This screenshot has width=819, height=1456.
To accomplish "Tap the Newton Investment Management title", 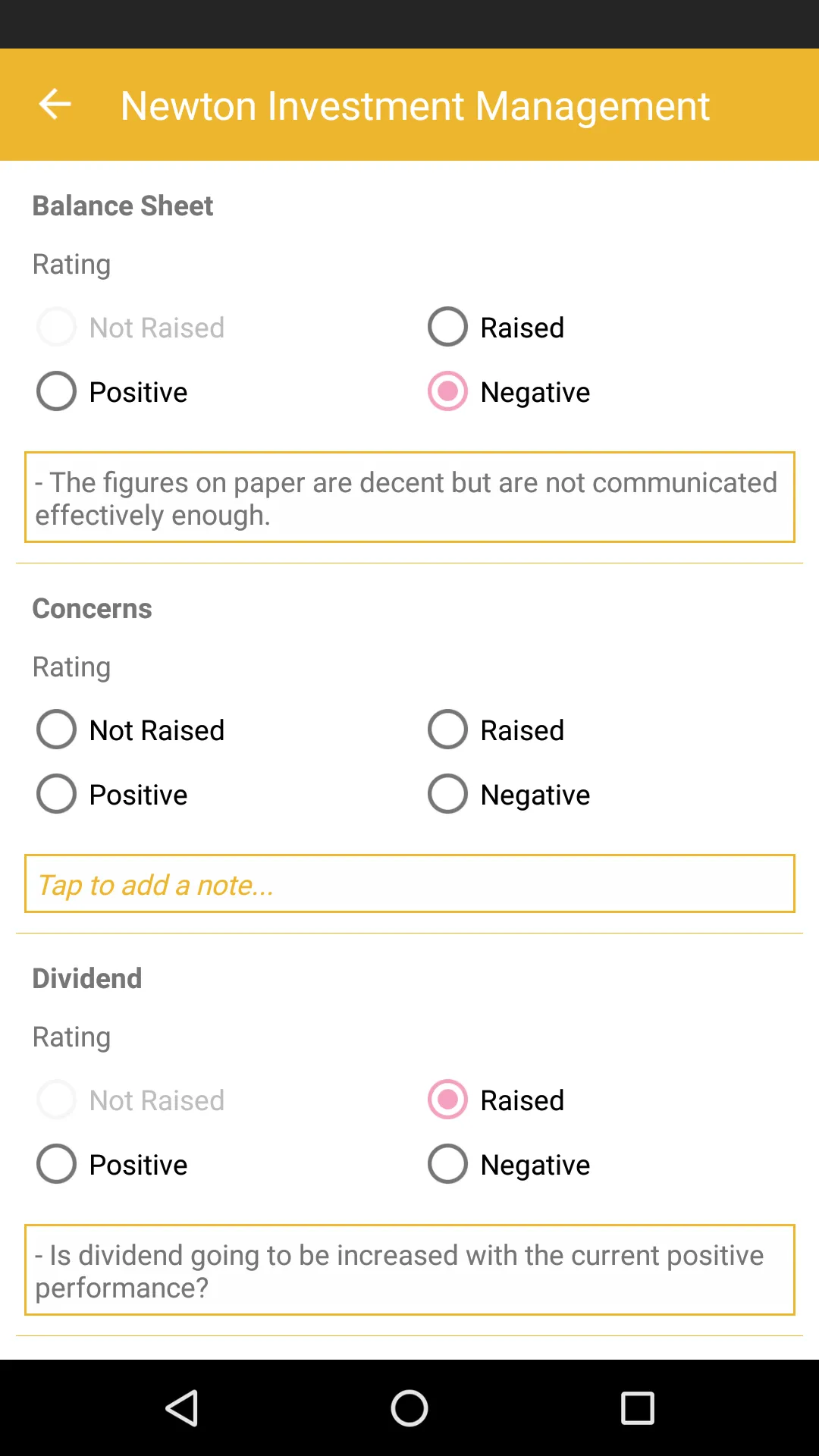I will coord(415,105).
